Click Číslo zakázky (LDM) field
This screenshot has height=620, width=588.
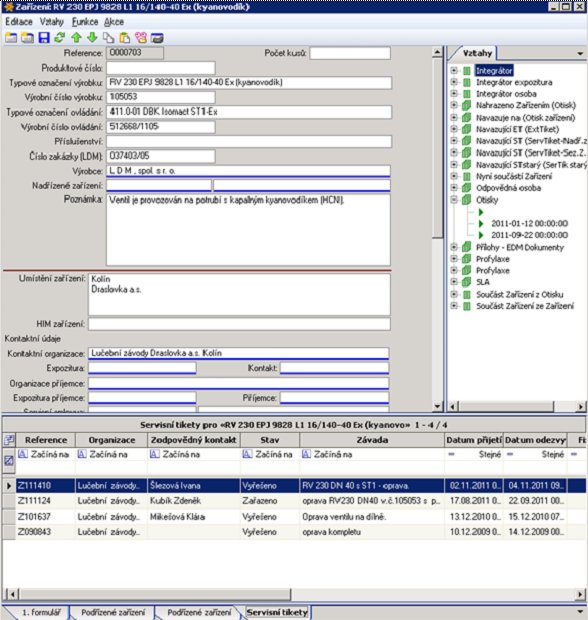tap(161, 156)
